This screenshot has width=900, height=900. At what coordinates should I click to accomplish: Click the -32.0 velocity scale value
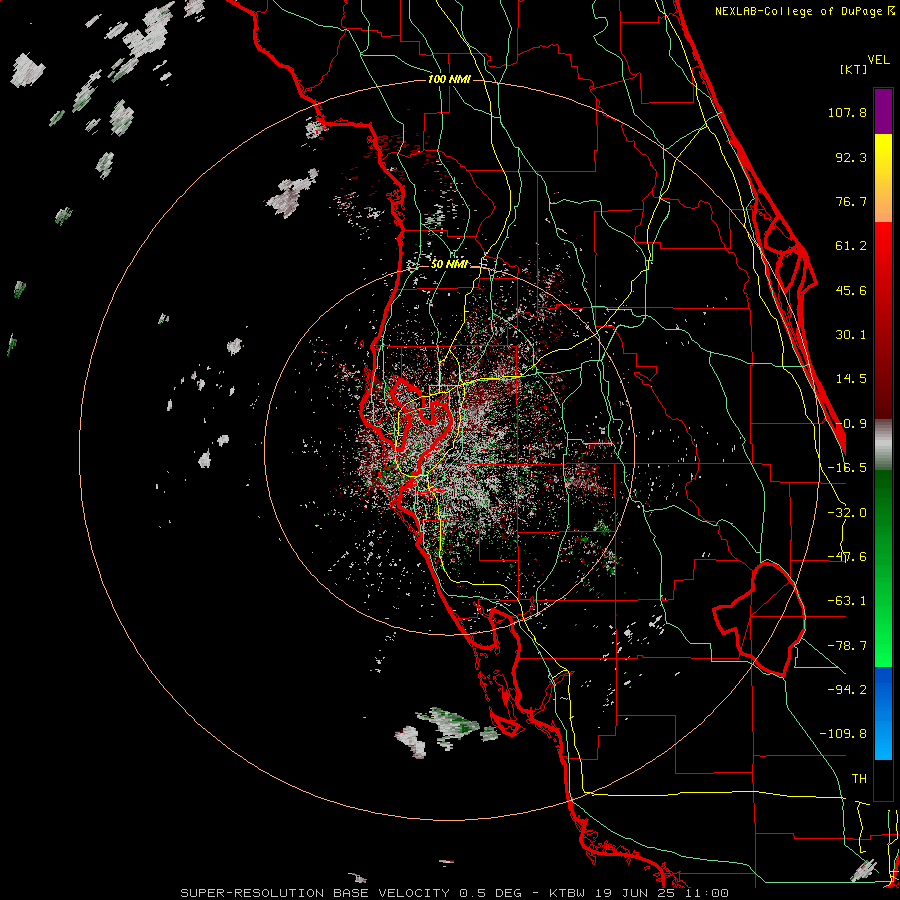click(847, 513)
